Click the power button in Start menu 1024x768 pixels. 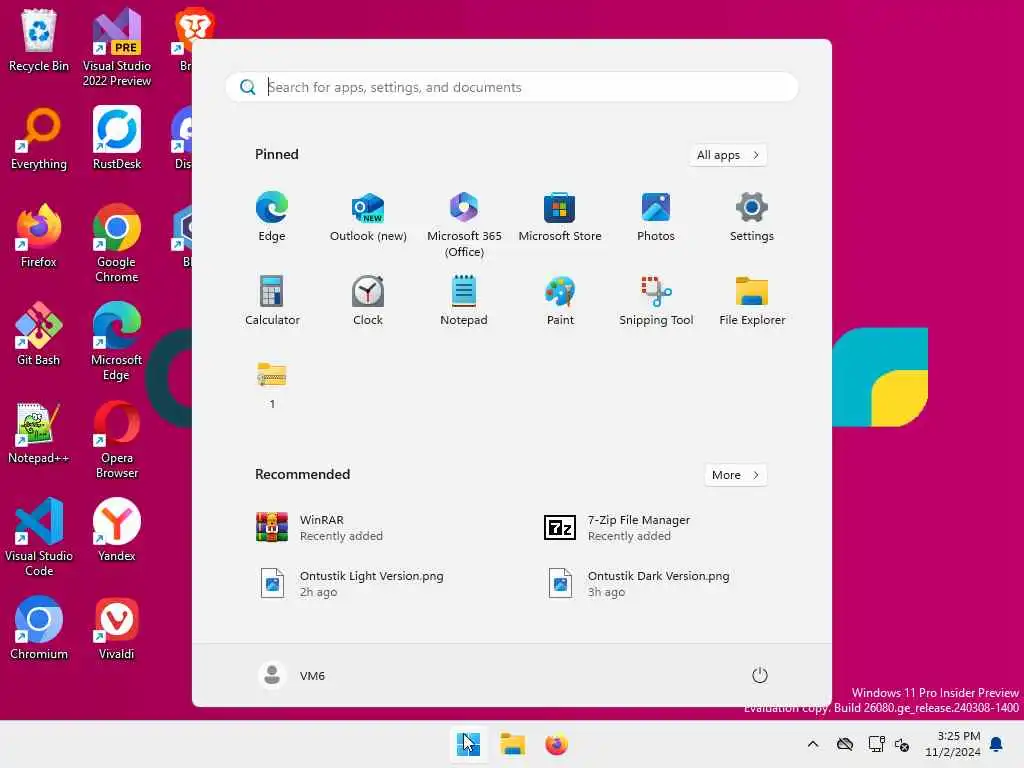[x=760, y=675]
